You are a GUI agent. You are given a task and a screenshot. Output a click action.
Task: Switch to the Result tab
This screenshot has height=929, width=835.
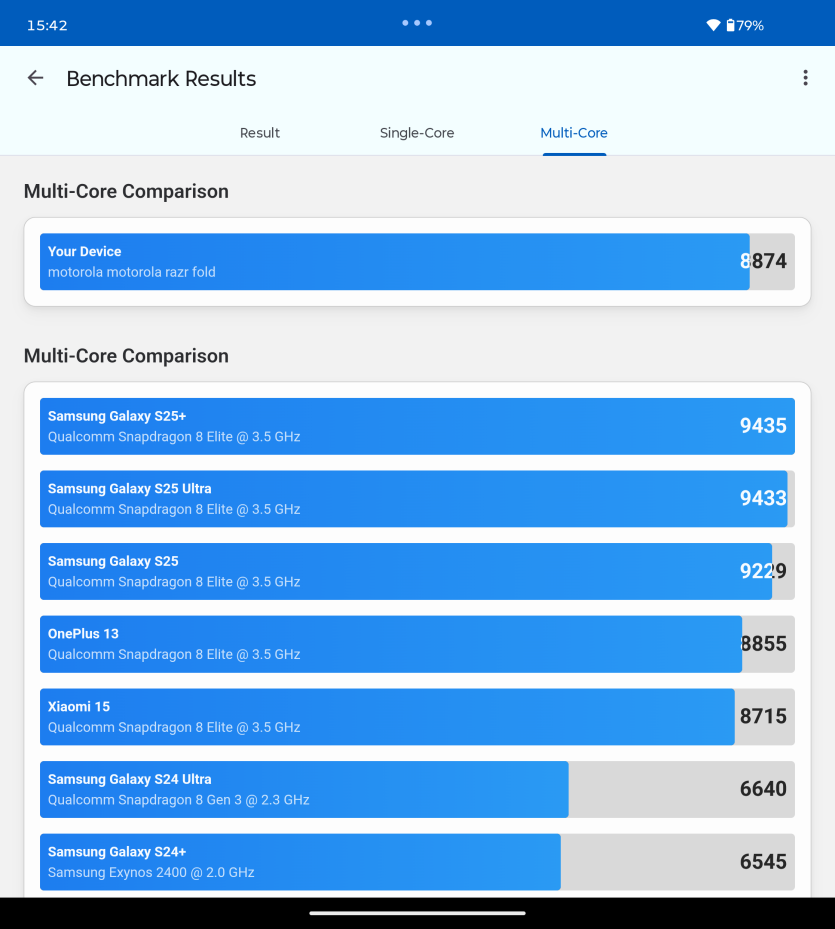260,133
